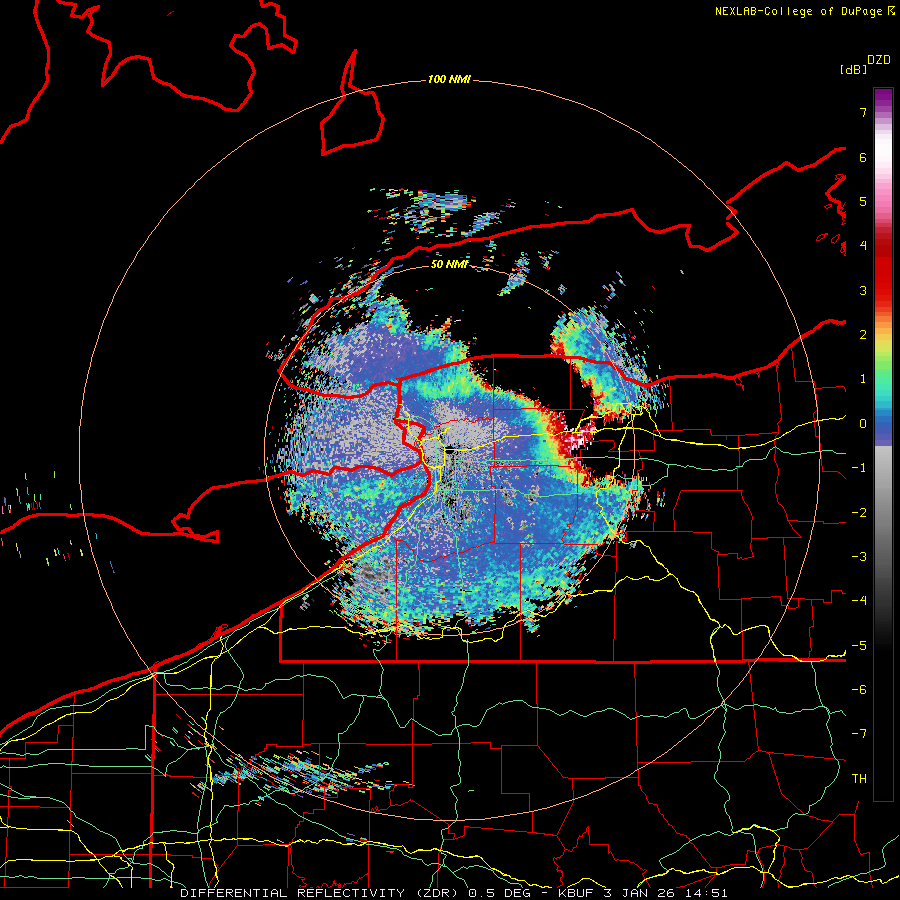This screenshot has height=900, width=900.
Task: Click the DZD legend title
Action: coord(879,60)
